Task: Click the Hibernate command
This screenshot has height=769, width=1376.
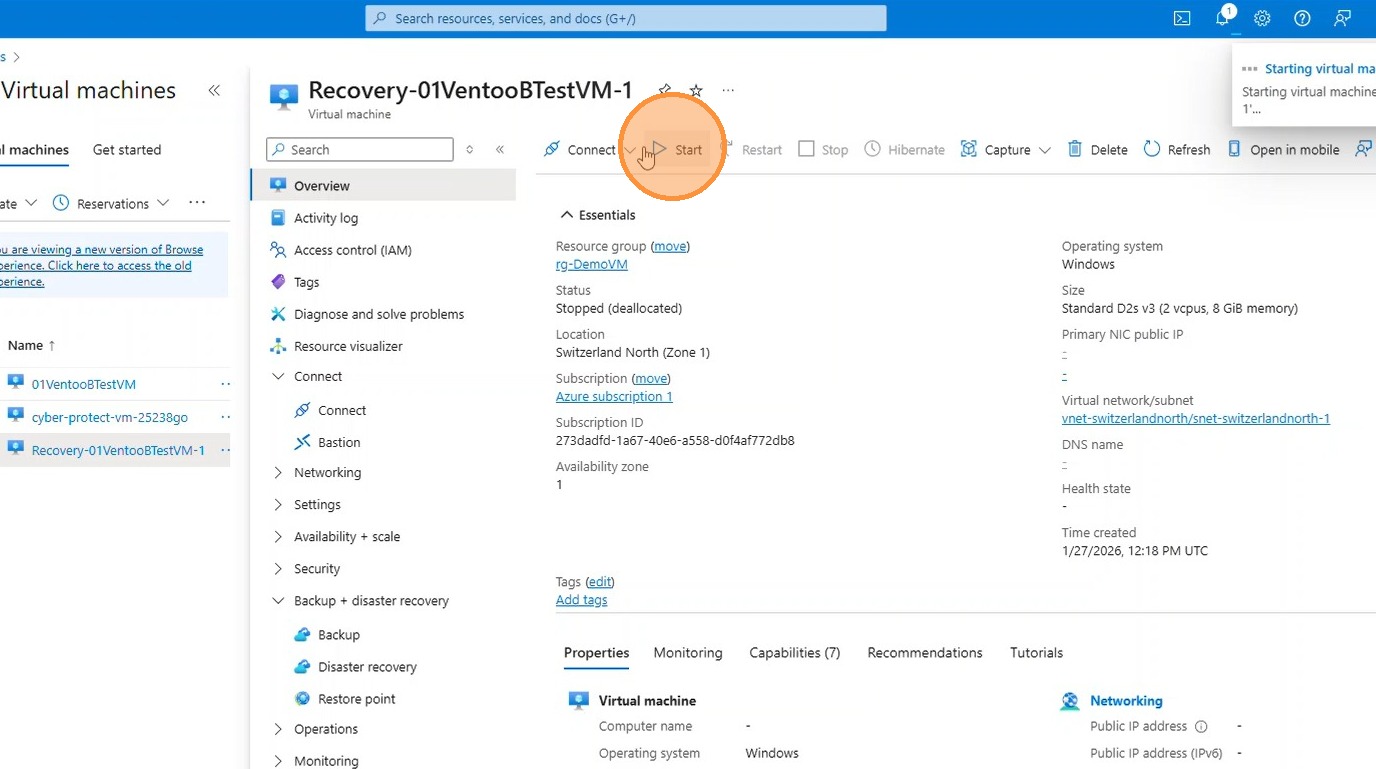Action: pos(905,149)
